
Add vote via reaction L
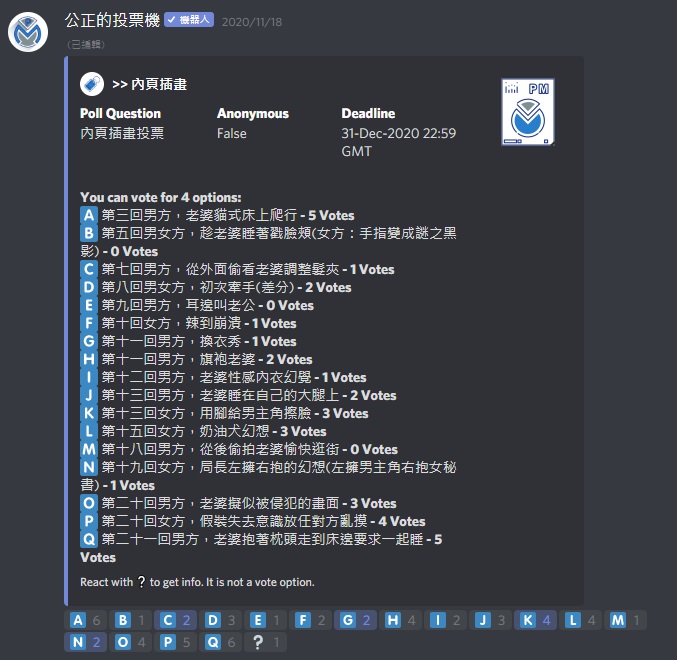(580, 620)
